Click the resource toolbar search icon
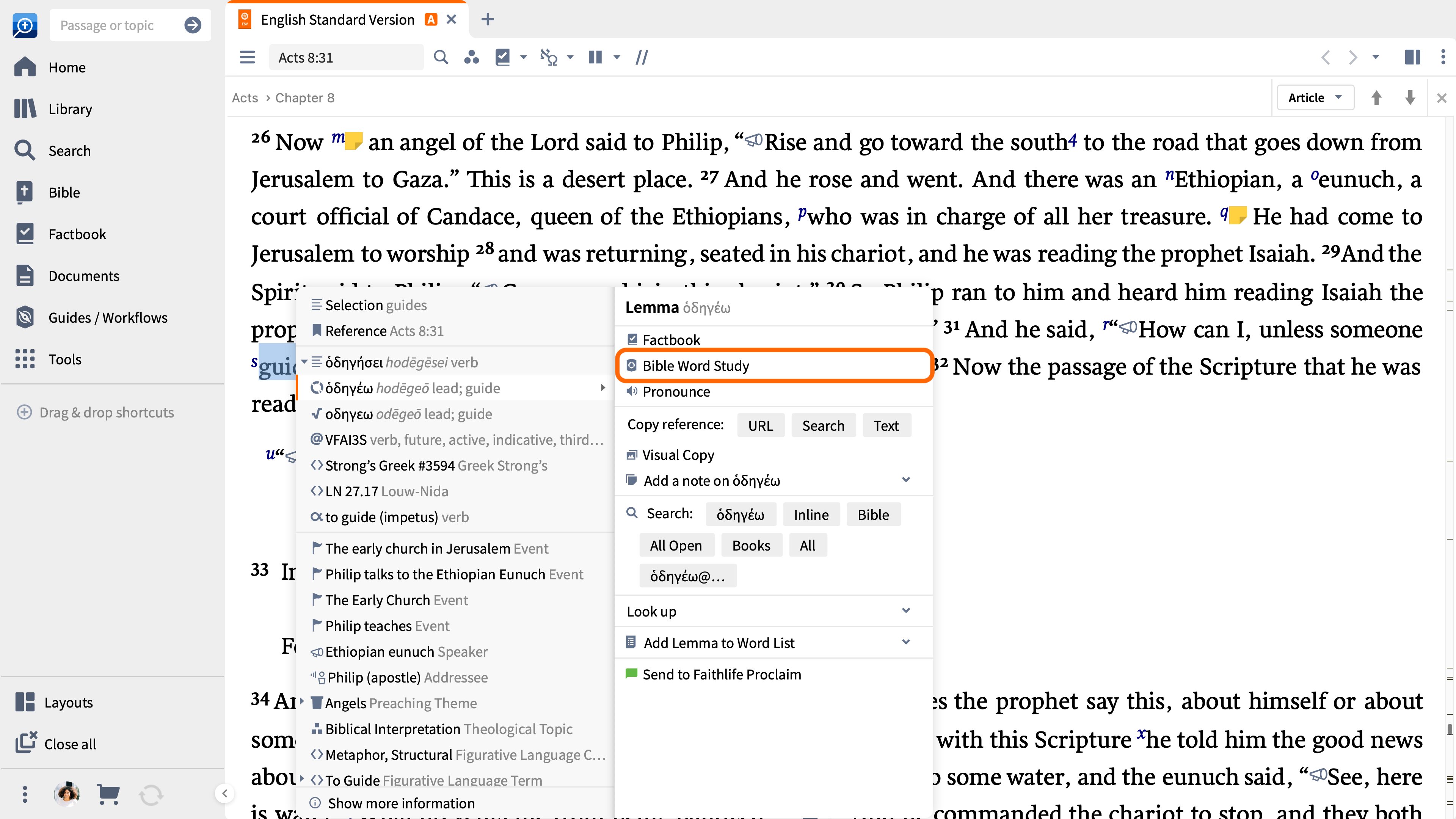 pos(441,57)
